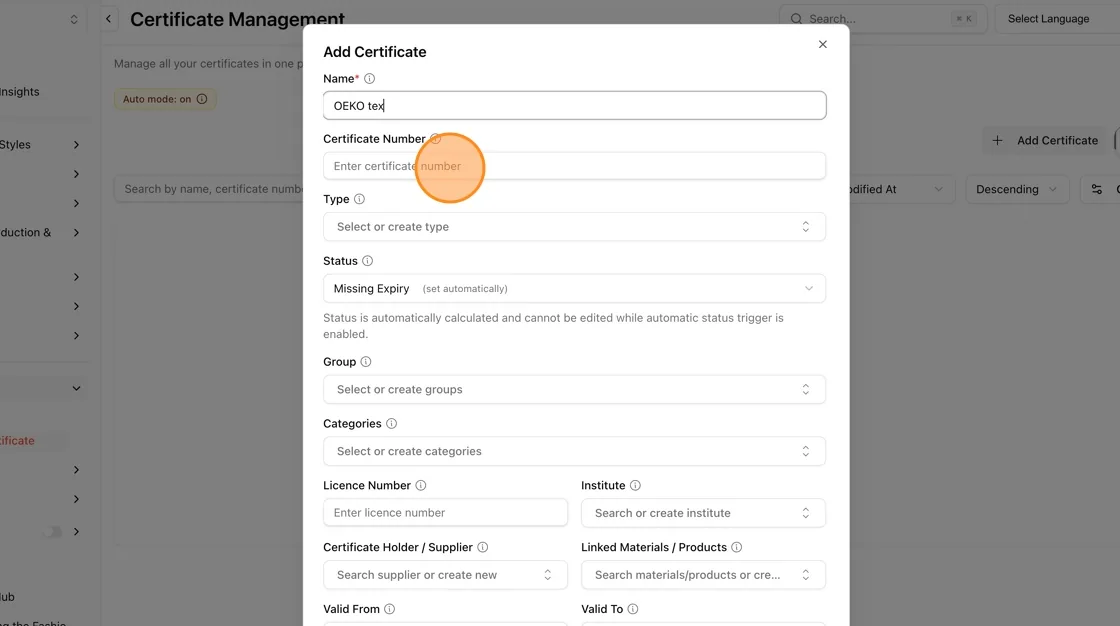Click the back arrow beside Certificate Management
The height and width of the screenshot is (626, 1120).
pos(108,19)
